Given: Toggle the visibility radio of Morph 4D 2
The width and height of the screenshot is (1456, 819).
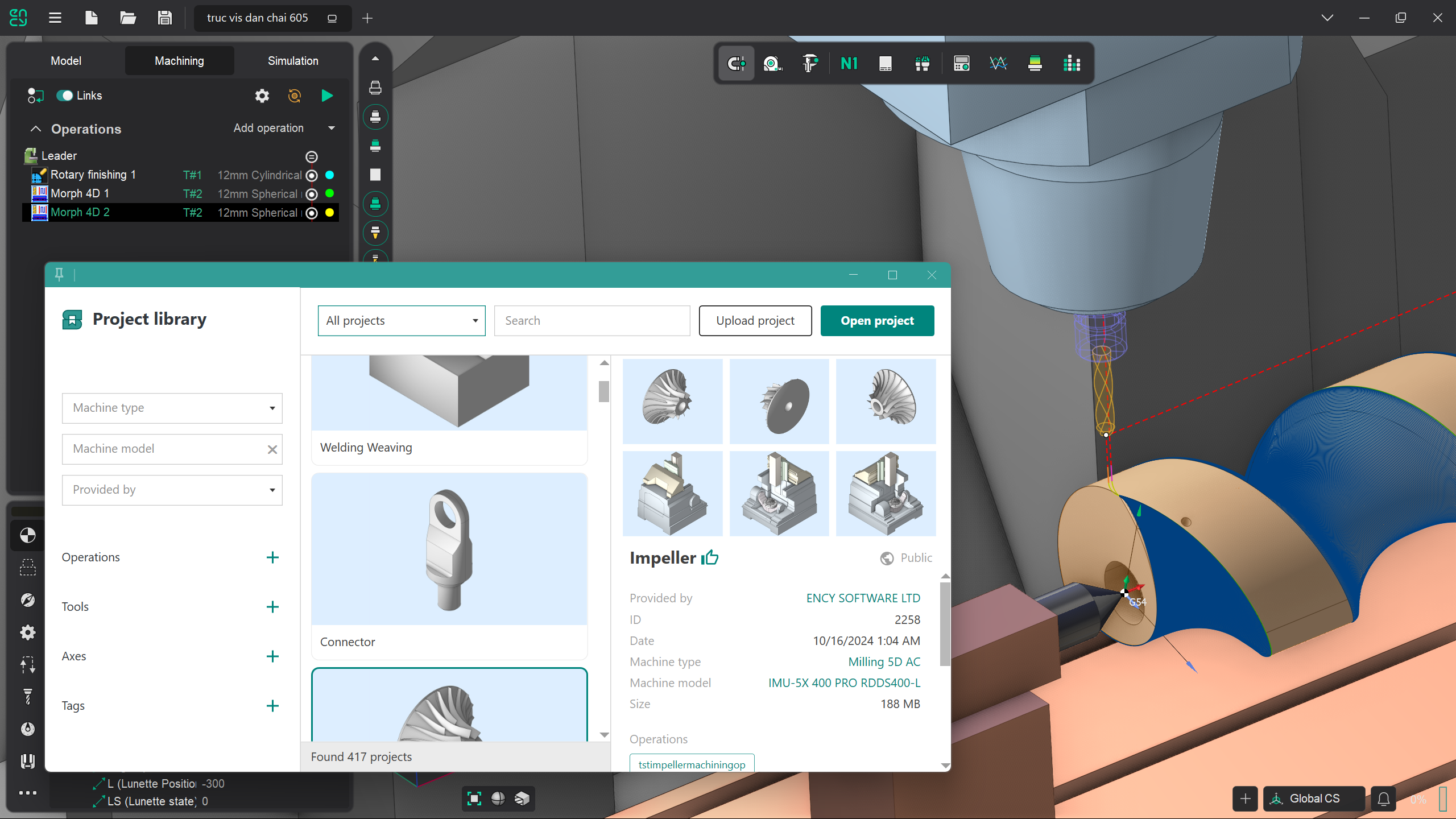Looking at the screenshot, I should pos(312,213).
